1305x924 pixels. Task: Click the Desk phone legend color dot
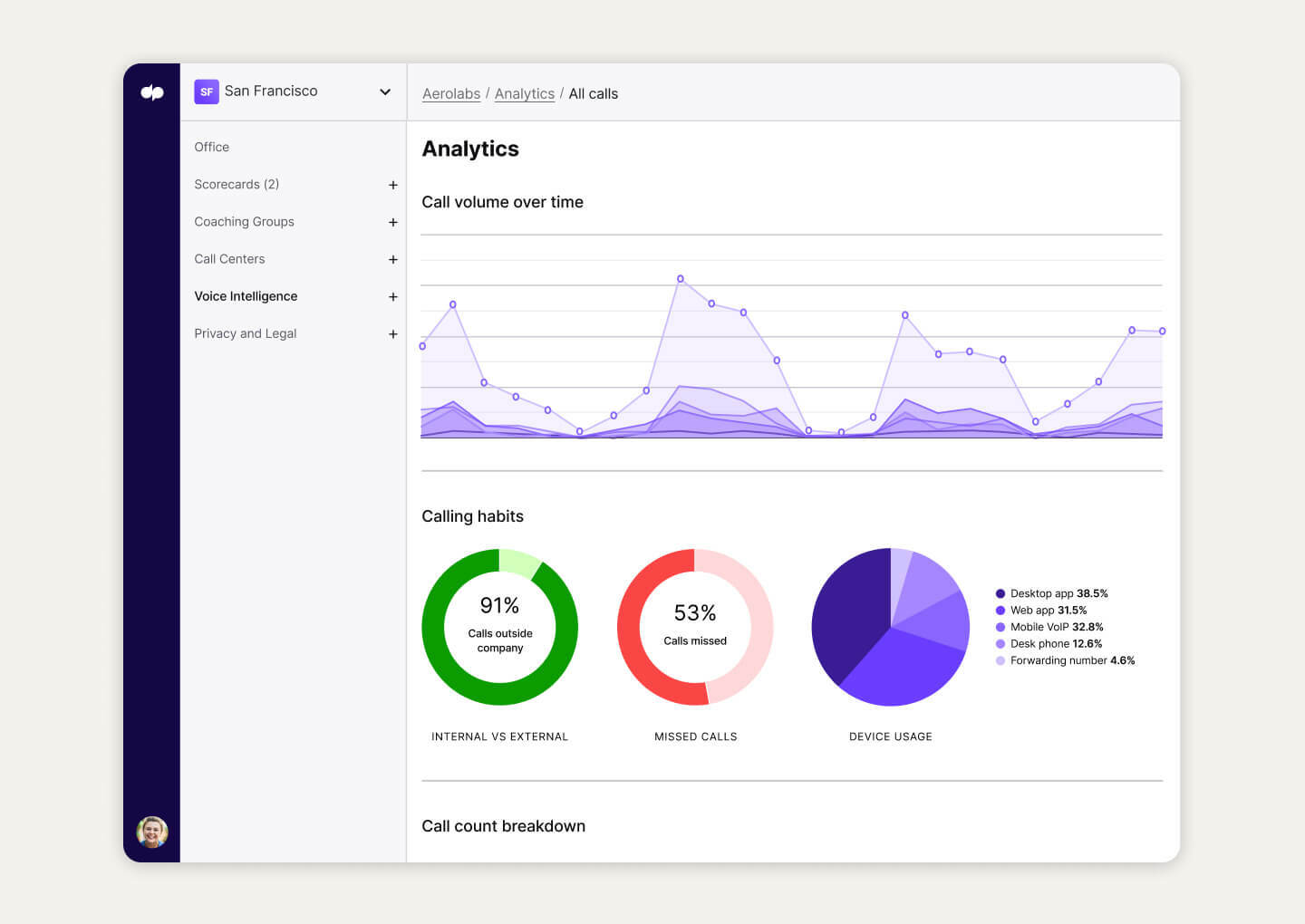pyautogui.click(x=1000, y=643)
